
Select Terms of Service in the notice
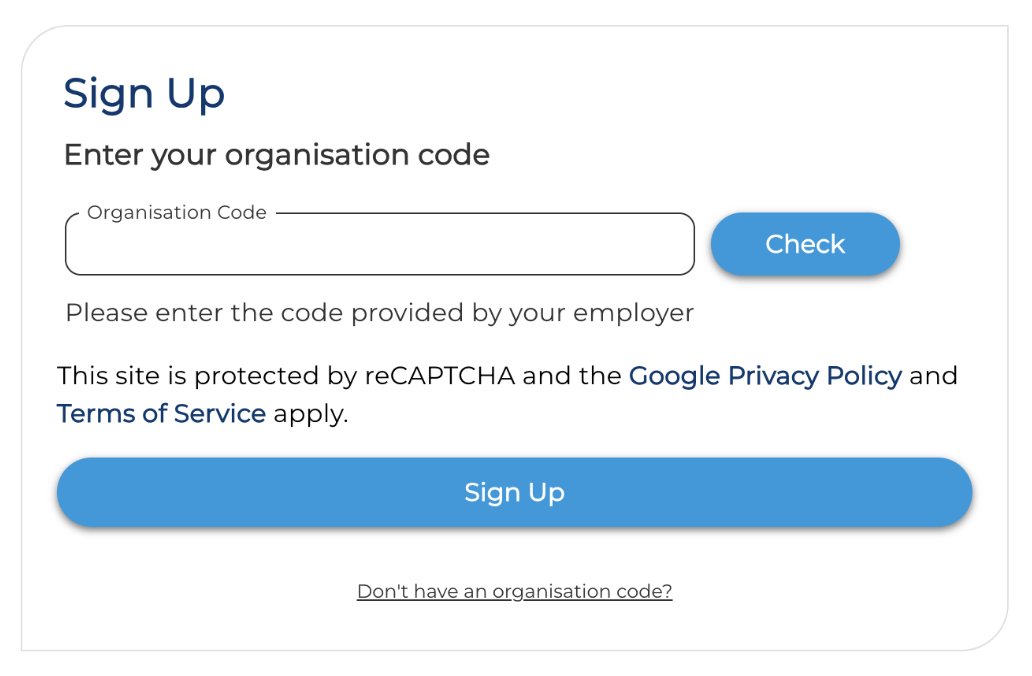tap(161, 413)
